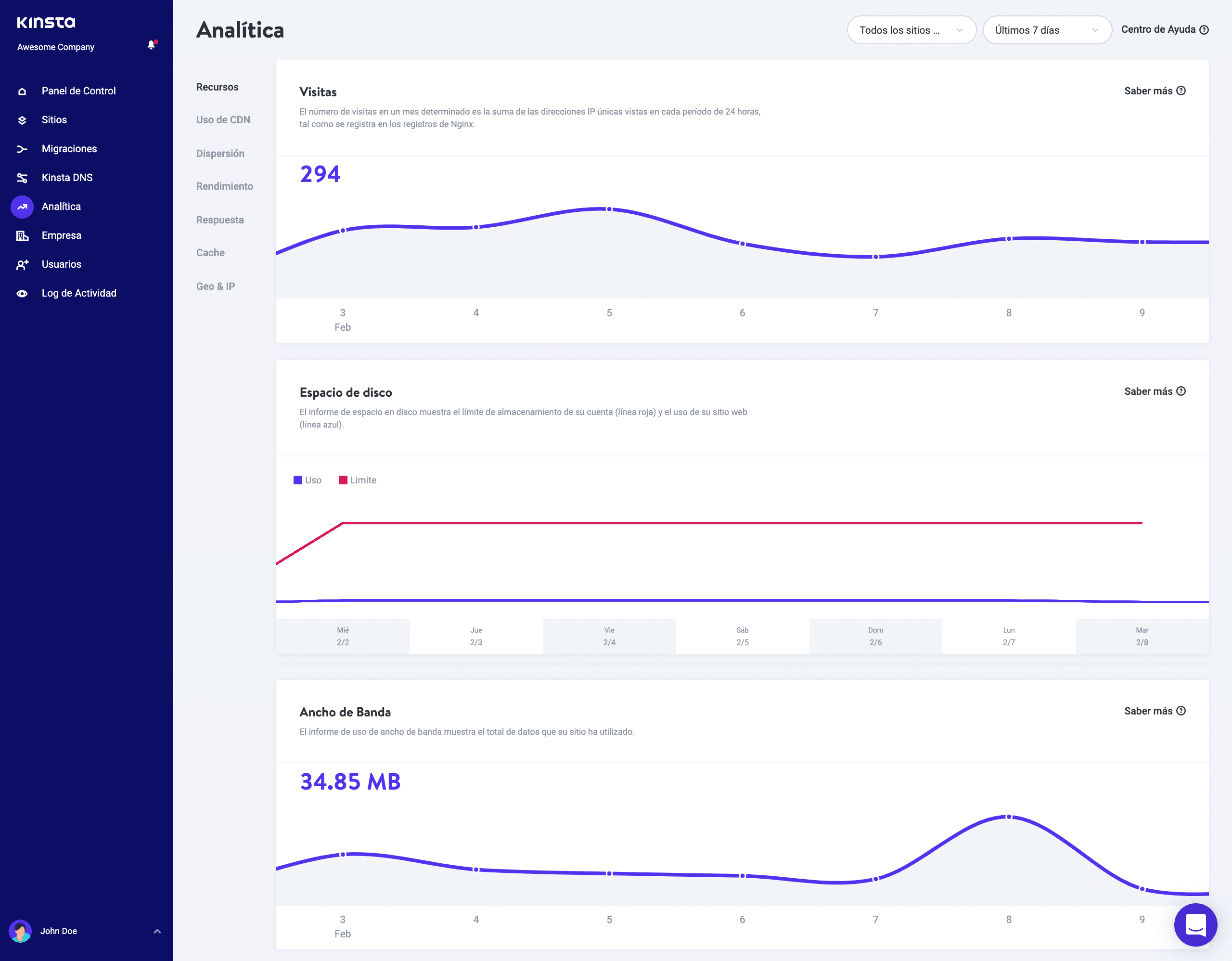Open the Rendimiento section

[225, 186]
